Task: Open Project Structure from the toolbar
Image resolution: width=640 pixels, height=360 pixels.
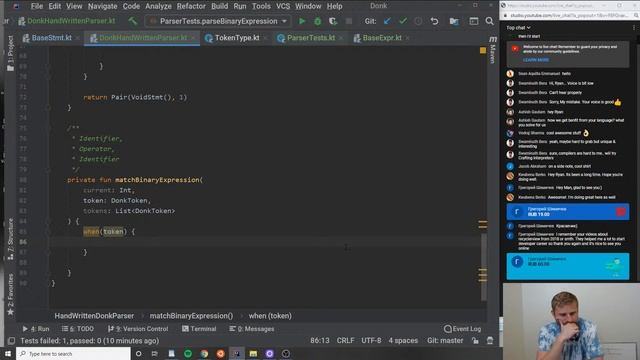Action: [454, 21]
